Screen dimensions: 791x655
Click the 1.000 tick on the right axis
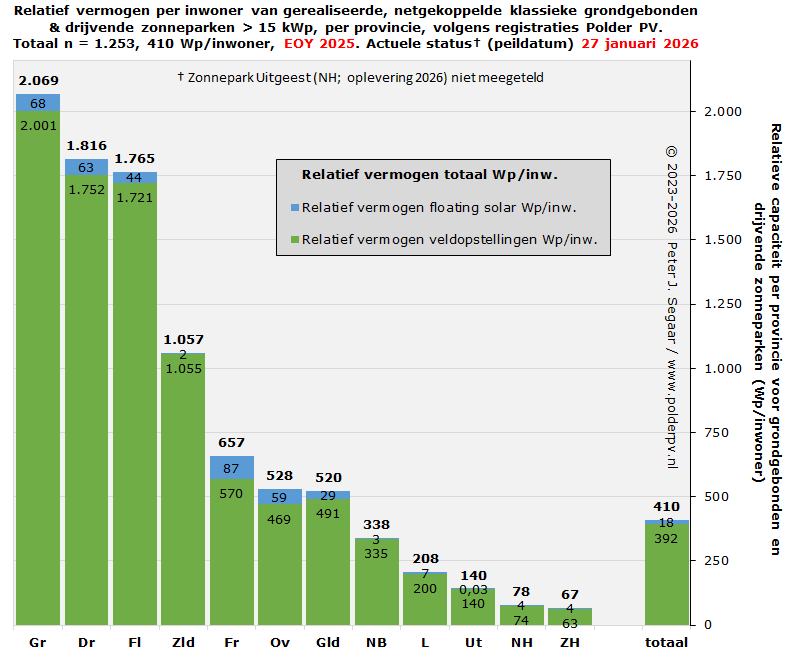[x=723, y=369]
